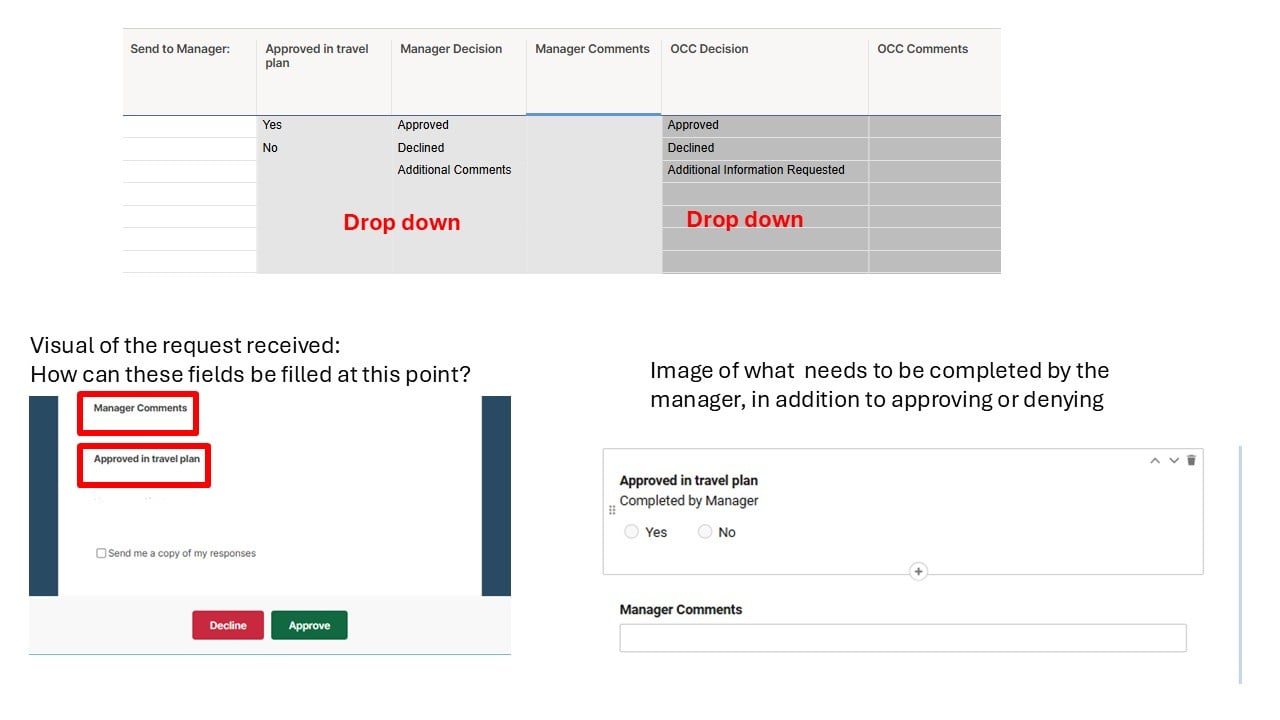
Task: Choose Declined under OCC Decision
Action: pyautogui.click(x=691, y=148)
